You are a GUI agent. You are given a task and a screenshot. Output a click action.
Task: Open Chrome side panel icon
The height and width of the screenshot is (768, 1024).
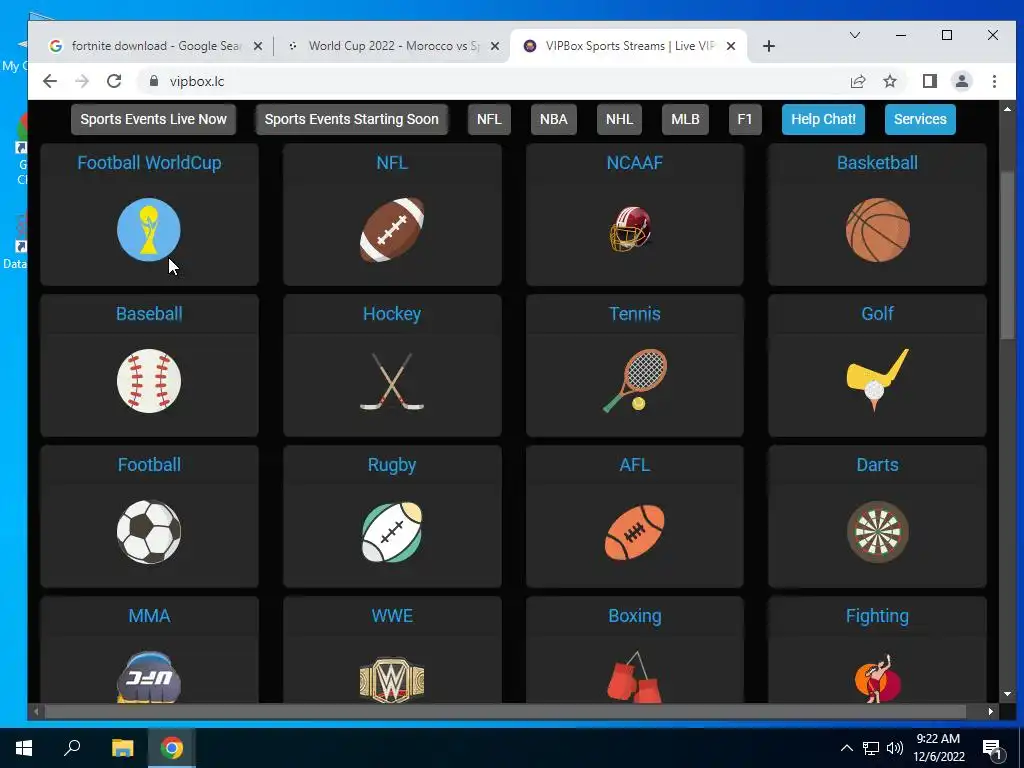pos(930,81)
